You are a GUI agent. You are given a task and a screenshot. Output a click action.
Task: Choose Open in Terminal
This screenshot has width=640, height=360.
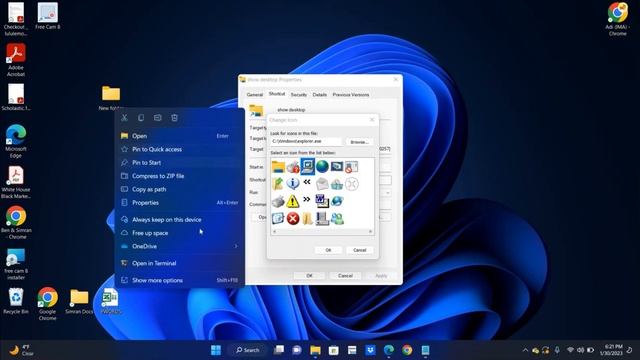pos(180,263)
